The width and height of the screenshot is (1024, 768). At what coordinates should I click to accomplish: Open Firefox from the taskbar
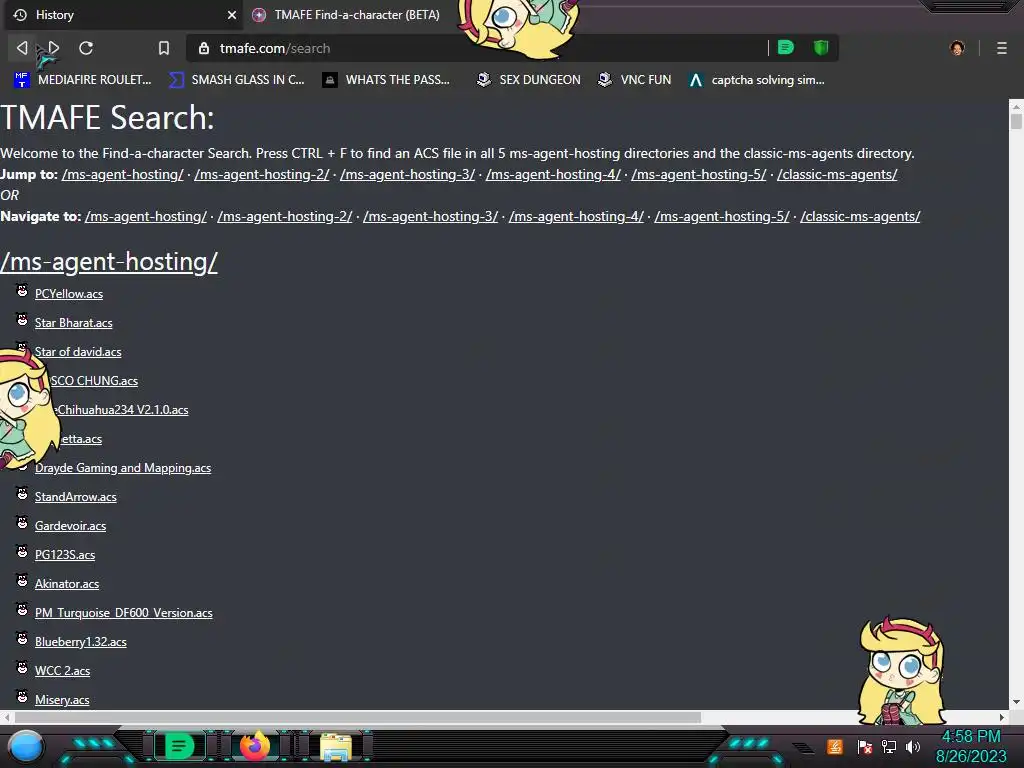[x=255, y=746]
